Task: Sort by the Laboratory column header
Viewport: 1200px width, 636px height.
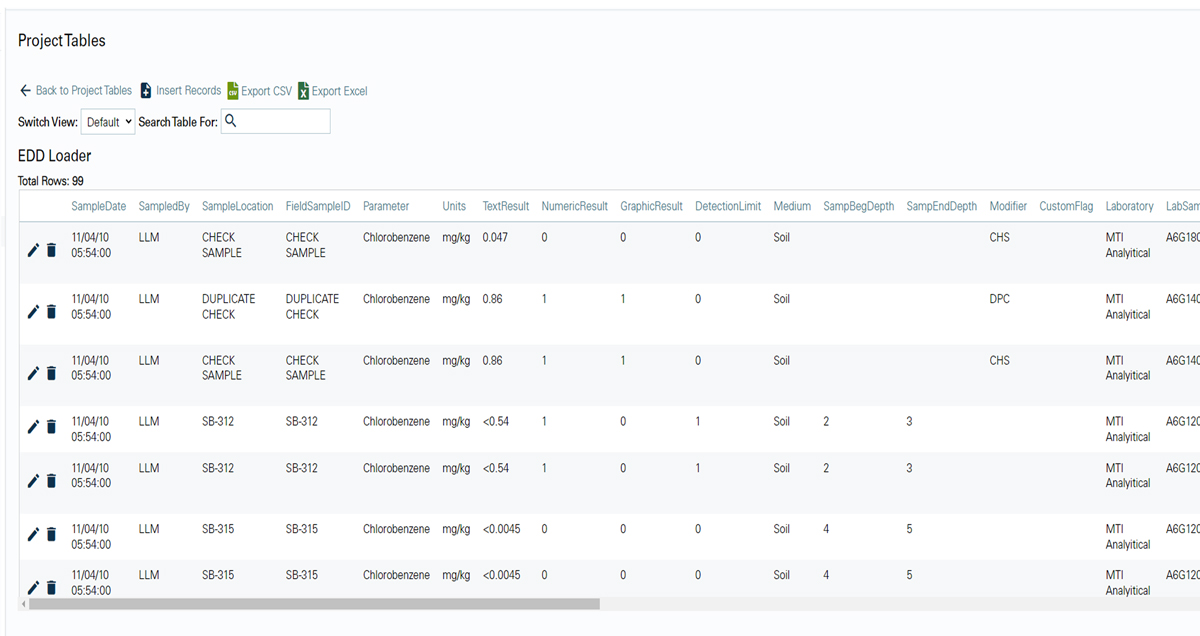Action: 1129,206
